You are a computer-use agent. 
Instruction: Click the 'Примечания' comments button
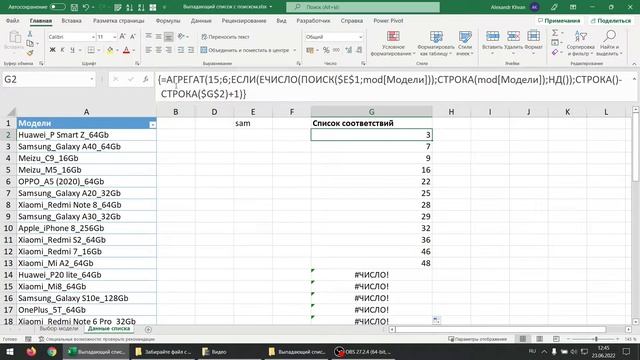click(x=559, y=20)
